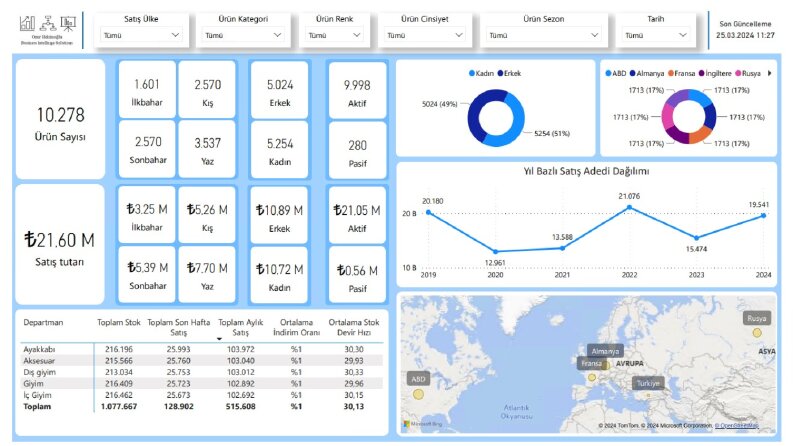Select Rusya in the country legend
The width and height of the screenshot is (793, 446).
coord(748,73)
